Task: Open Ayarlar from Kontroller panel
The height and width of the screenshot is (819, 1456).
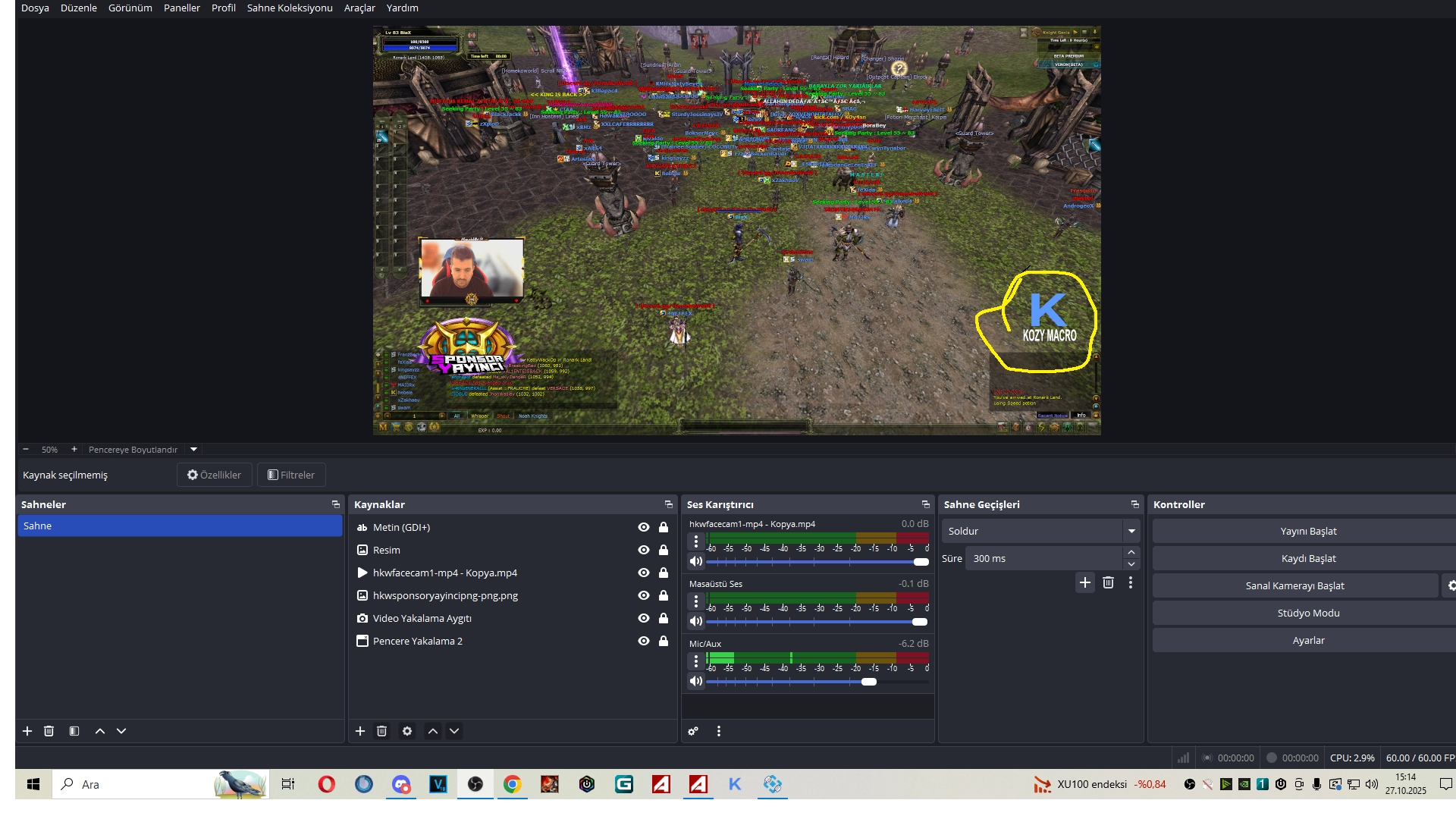Action: [1308, 640]
